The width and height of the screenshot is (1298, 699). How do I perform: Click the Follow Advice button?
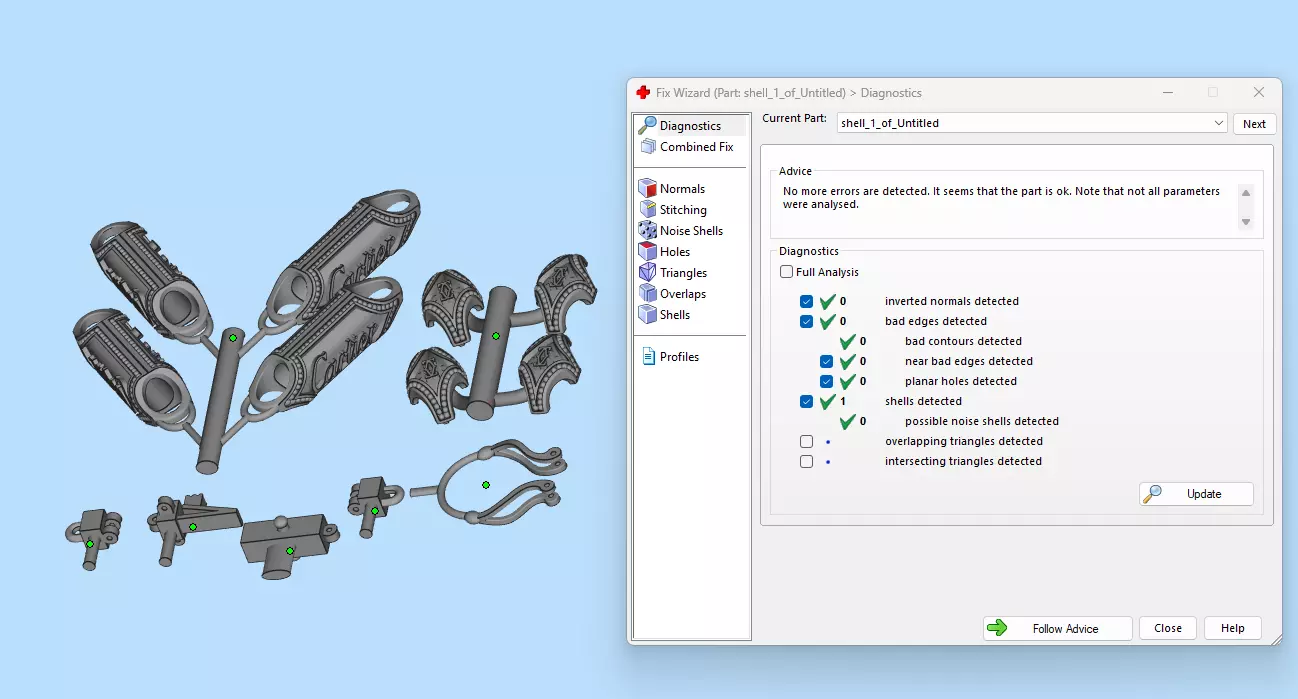[x=1058, y=629]
